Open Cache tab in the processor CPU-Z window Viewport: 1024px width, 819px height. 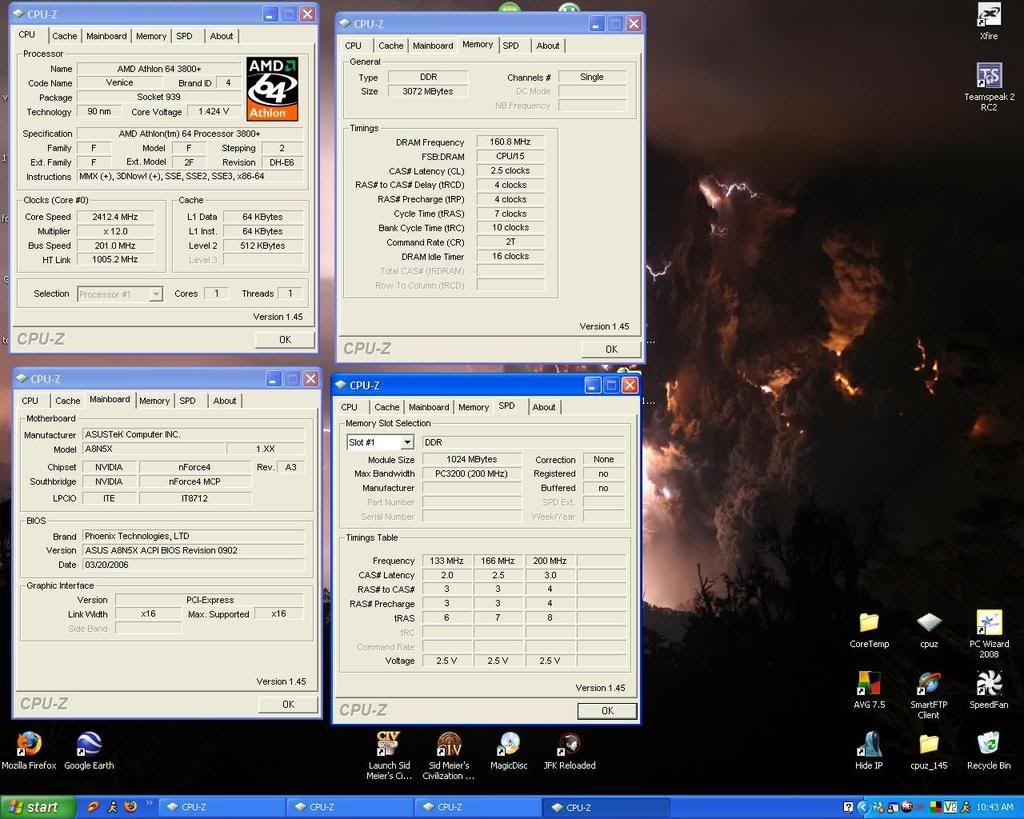(64, 36)
